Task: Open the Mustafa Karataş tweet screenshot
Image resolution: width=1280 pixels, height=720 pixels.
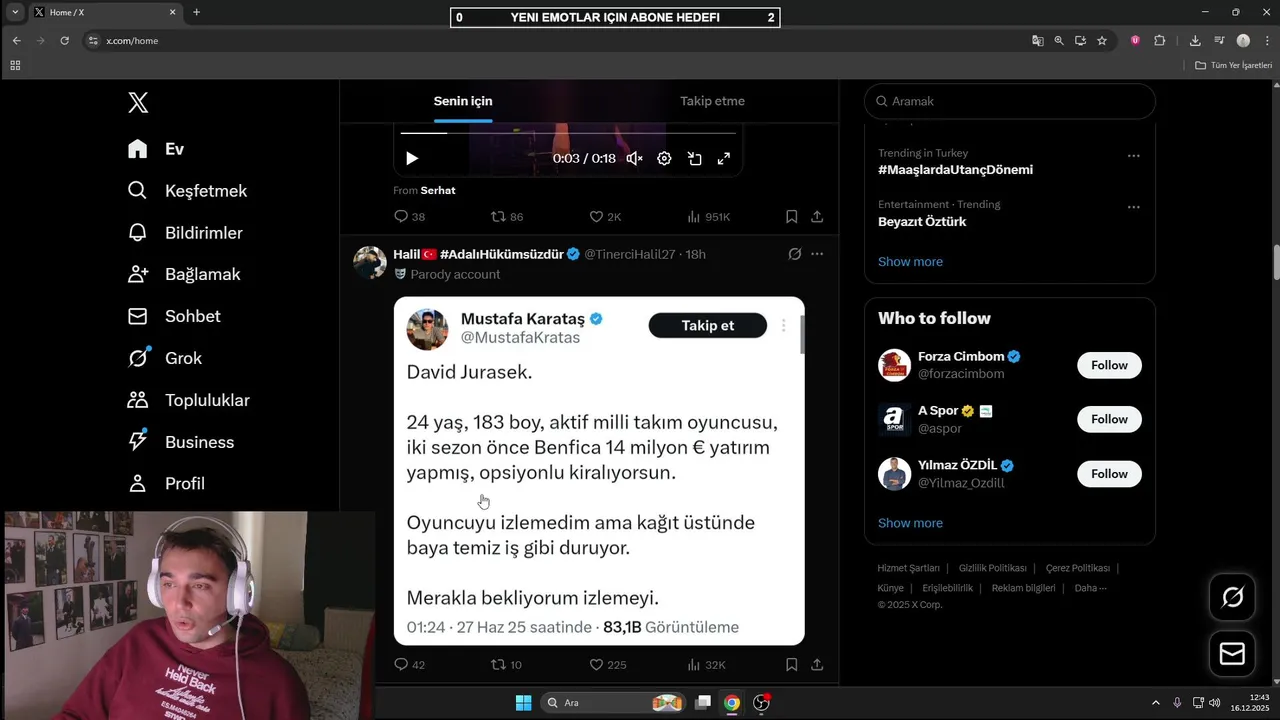Action: click(599, 471)
